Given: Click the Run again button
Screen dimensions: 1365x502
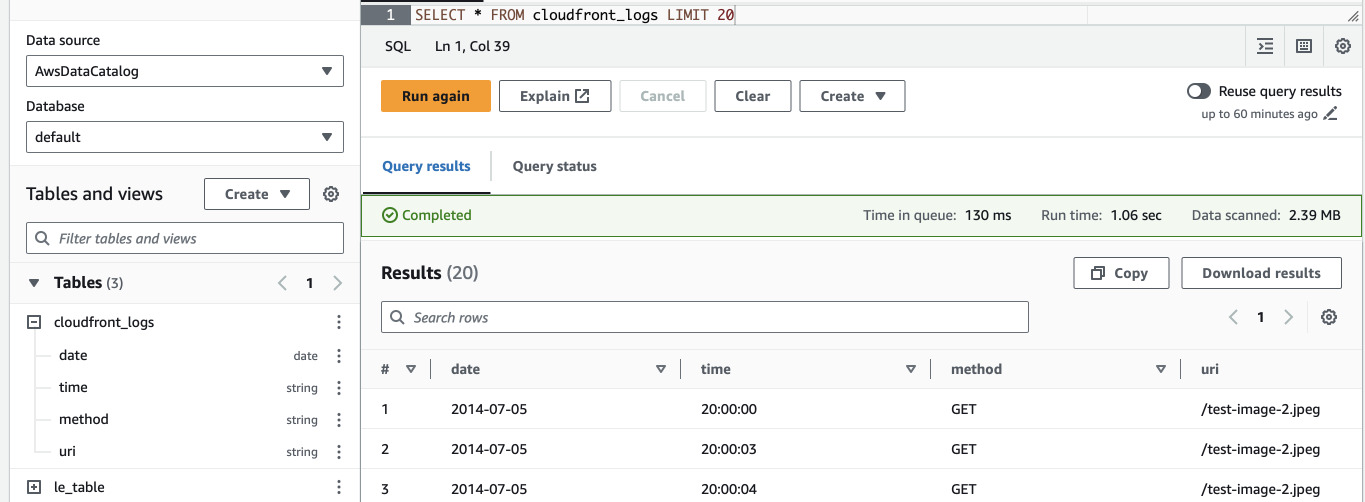Looking at the screenshot, I should click(435, 96).
